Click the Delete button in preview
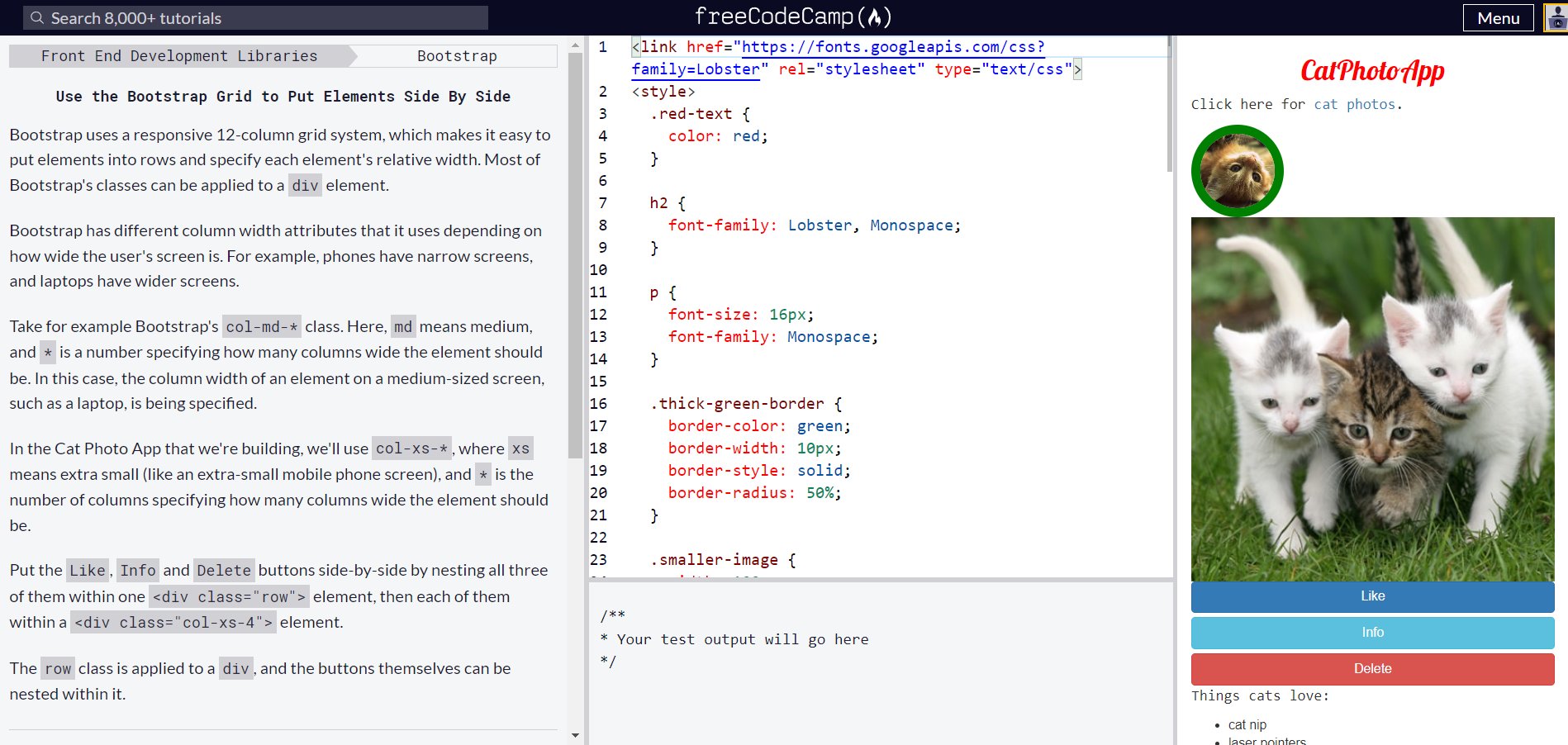Screen dimensions: 1568x745 pos(1372,669)
